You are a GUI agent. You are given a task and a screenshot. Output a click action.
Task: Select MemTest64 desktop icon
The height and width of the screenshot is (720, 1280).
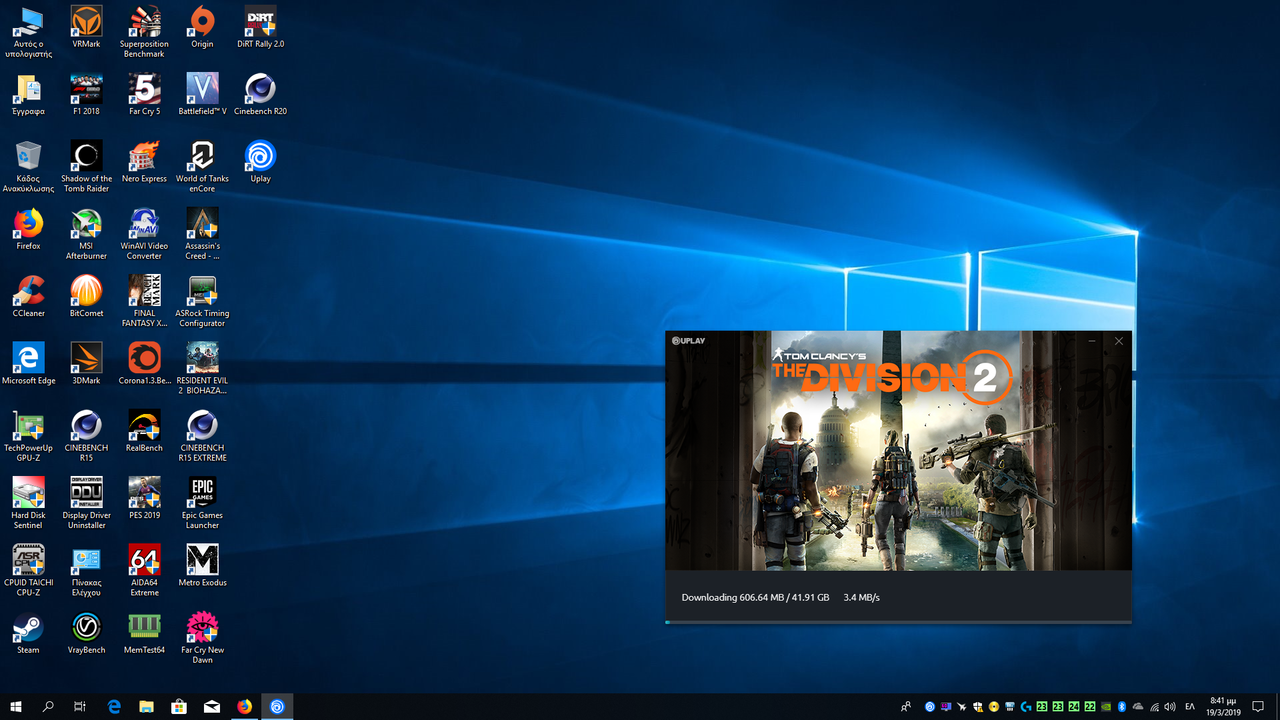(144, 632)
